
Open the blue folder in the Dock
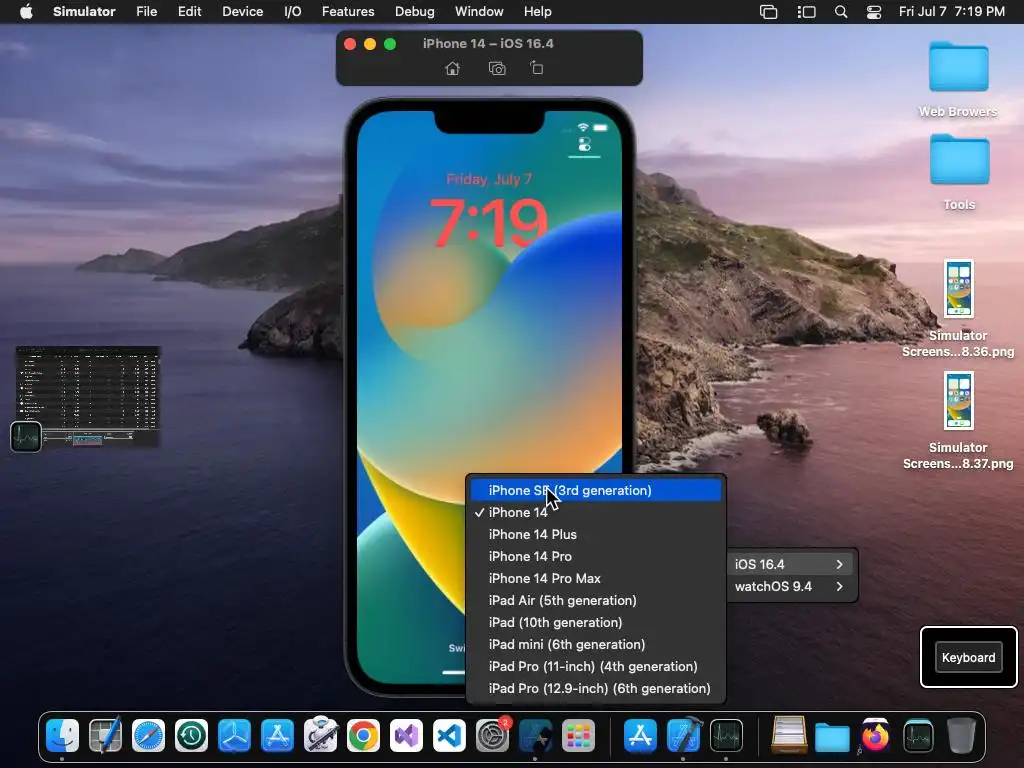pos(832,738)
